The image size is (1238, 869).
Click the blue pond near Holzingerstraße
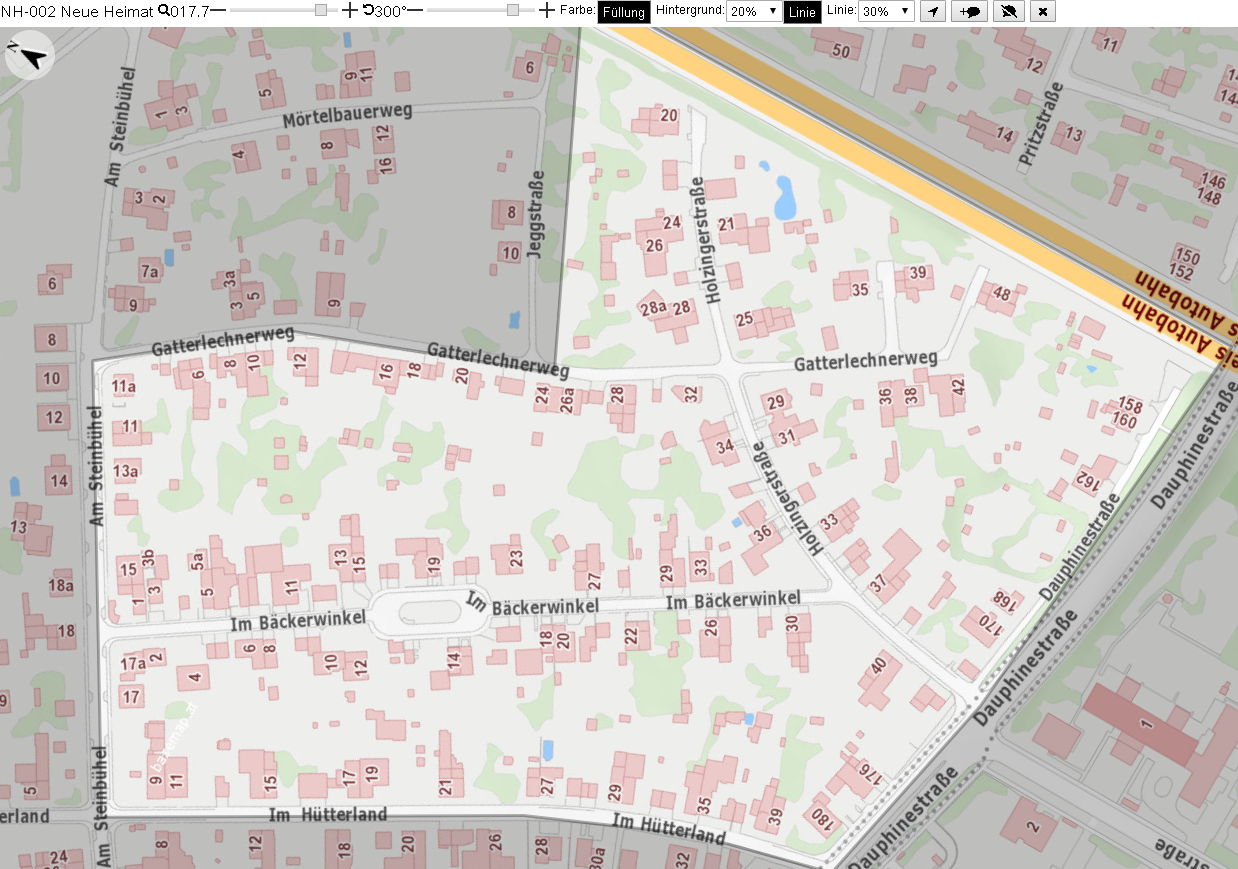click(x=785, y=198)
